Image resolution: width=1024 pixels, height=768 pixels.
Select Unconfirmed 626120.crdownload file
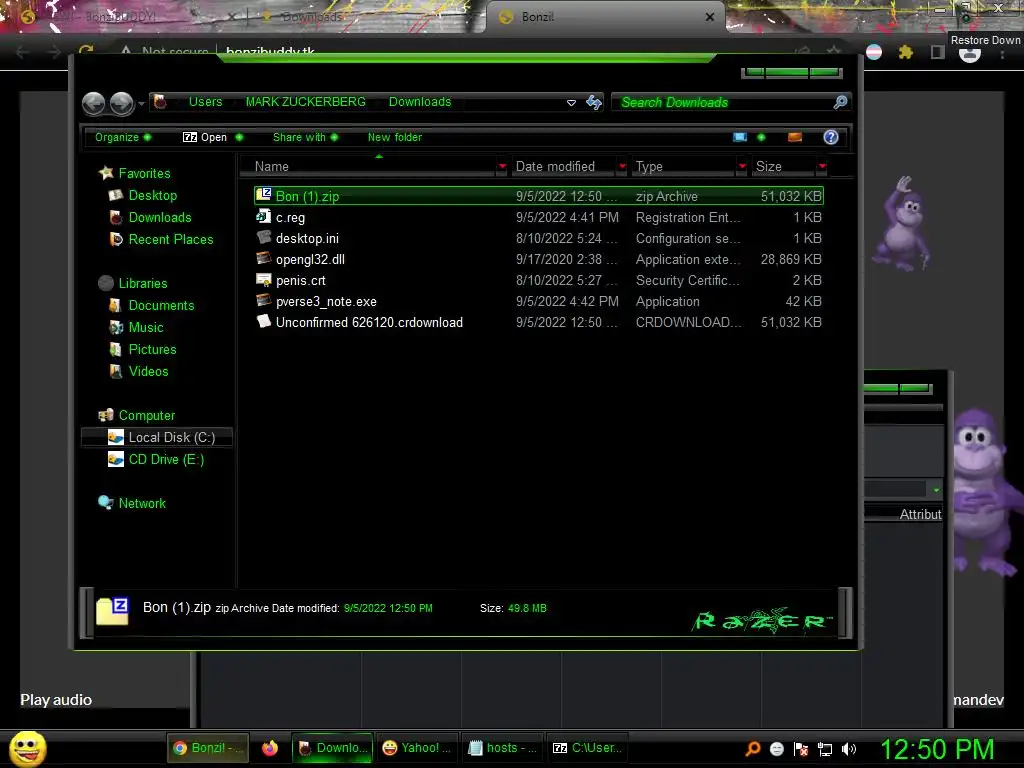[x=369, y=322]
